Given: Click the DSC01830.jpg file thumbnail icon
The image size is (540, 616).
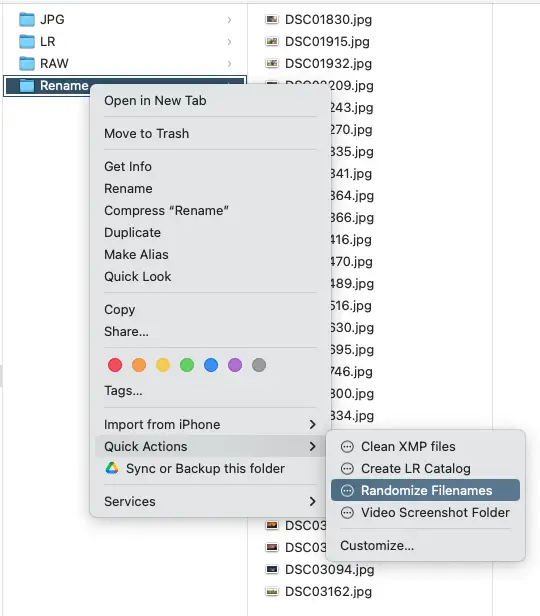Looking at the screenshot, I should click(x=272, y=19).
